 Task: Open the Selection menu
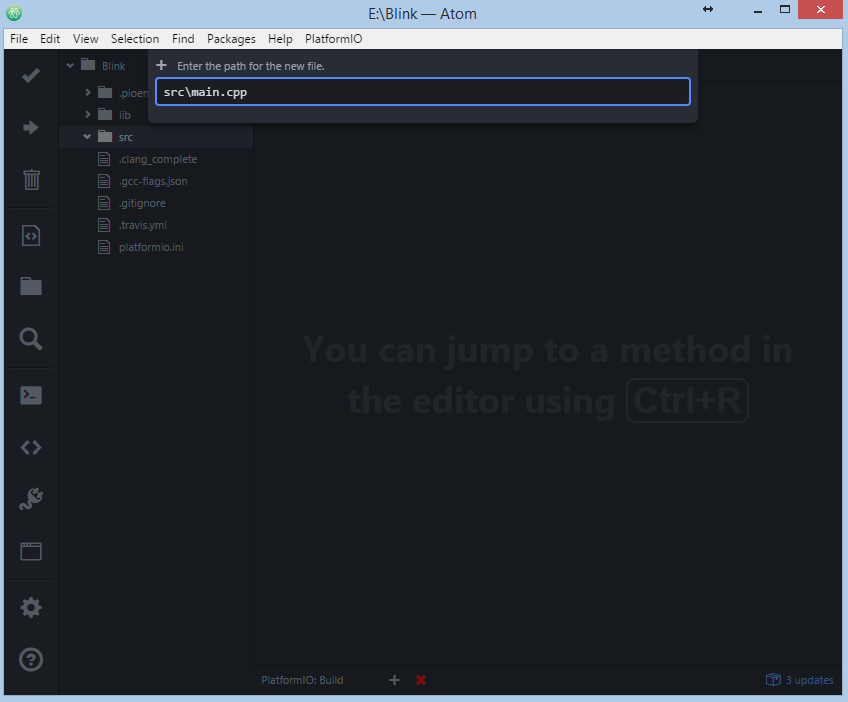pos(135,39)
